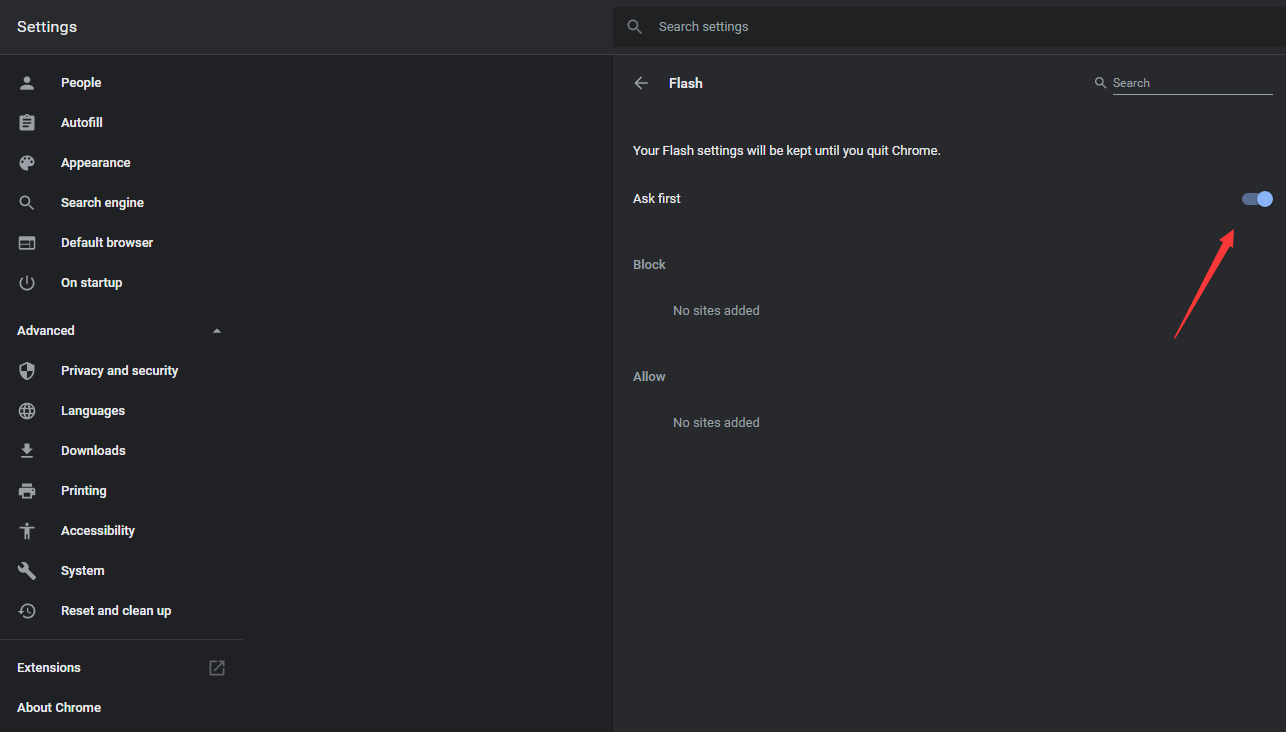This screenshot has height=732, width=1286.
Task: Open the About Chrome page
Action: [59, 708]
